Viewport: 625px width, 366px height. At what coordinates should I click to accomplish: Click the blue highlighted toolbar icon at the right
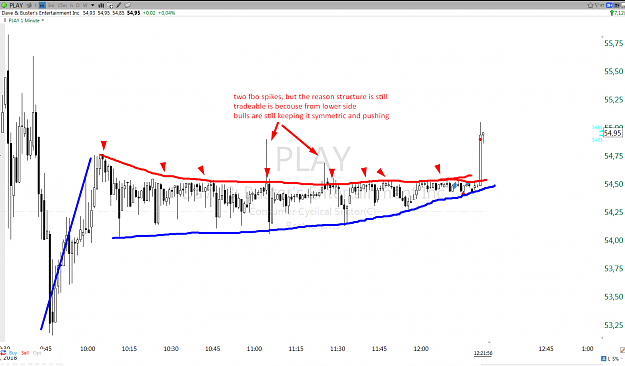tap(609, 5)
